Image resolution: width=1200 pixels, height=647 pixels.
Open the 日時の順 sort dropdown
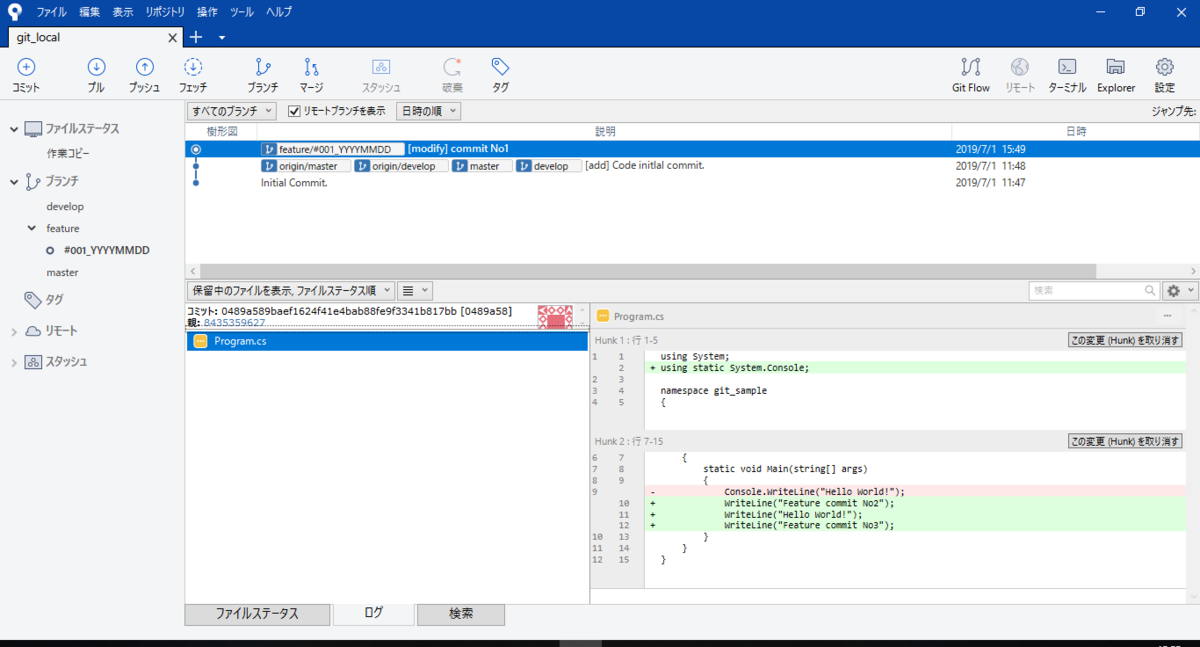428,111
